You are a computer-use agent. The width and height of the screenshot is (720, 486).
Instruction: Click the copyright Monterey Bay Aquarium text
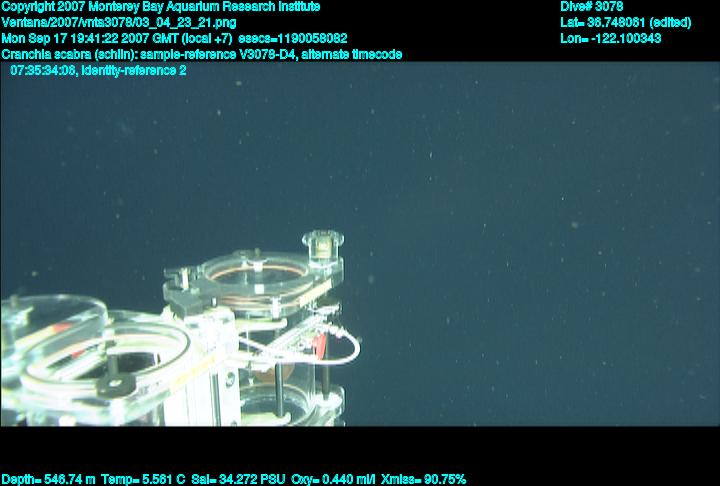(160, 7)
